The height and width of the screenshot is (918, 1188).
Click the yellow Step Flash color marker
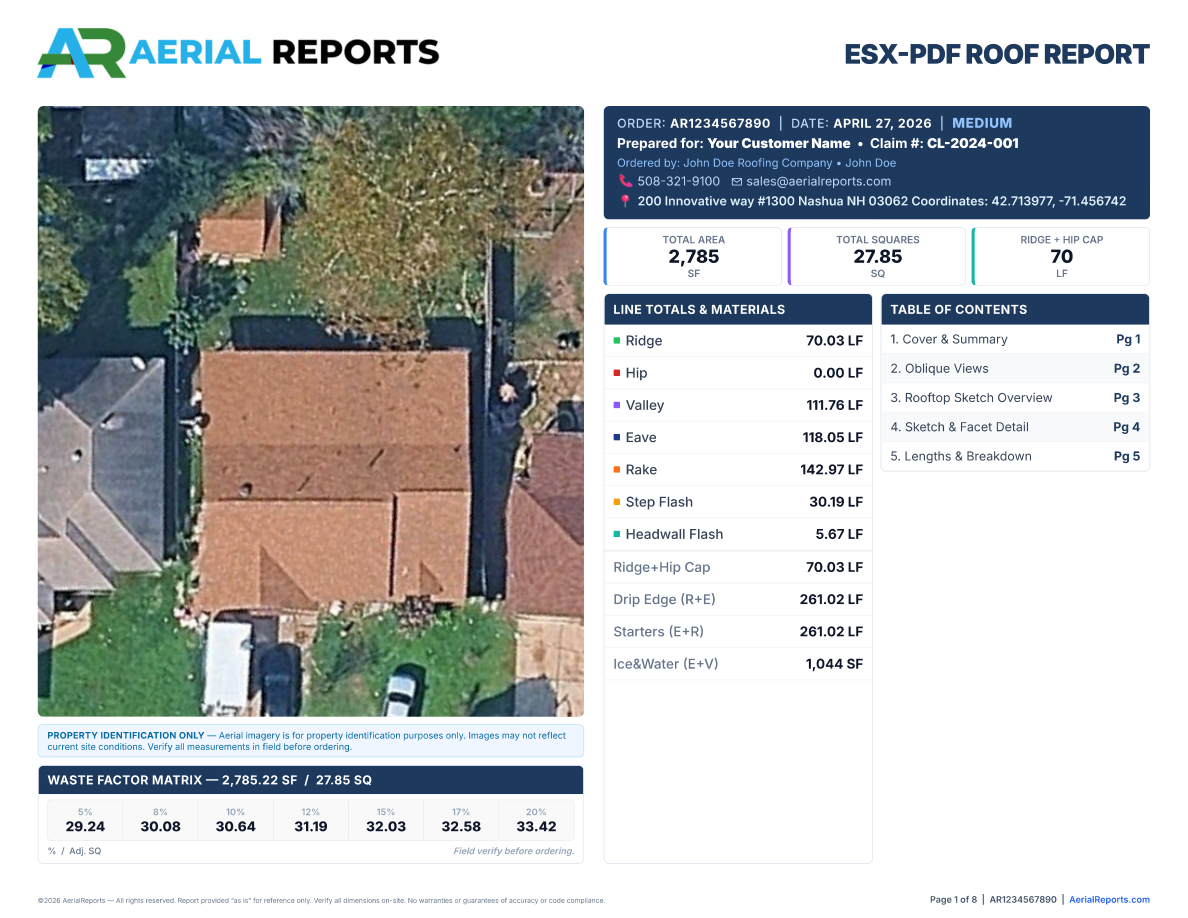[617, 501]
